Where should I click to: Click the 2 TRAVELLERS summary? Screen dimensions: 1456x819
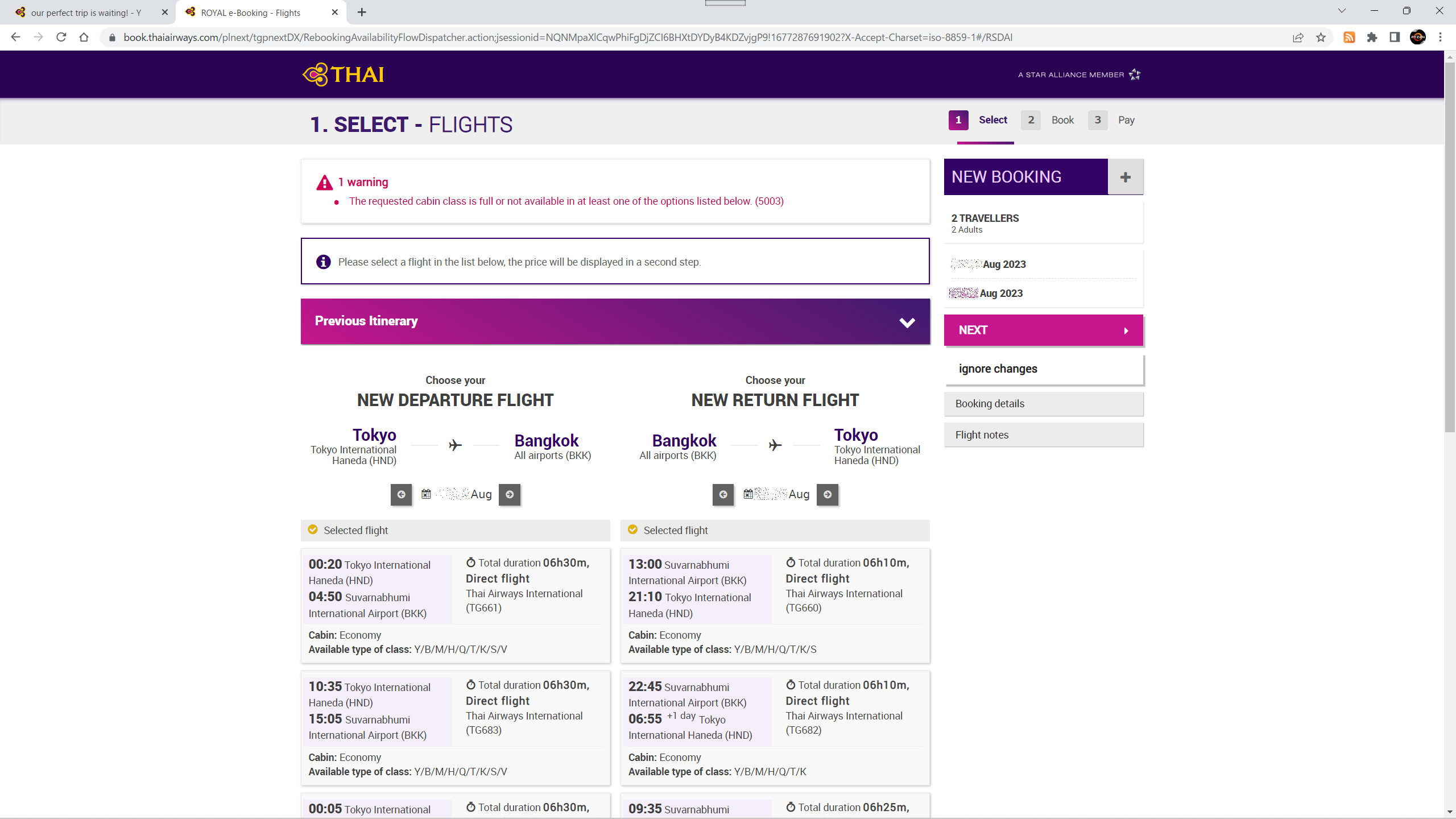[x=1044, y=224]
